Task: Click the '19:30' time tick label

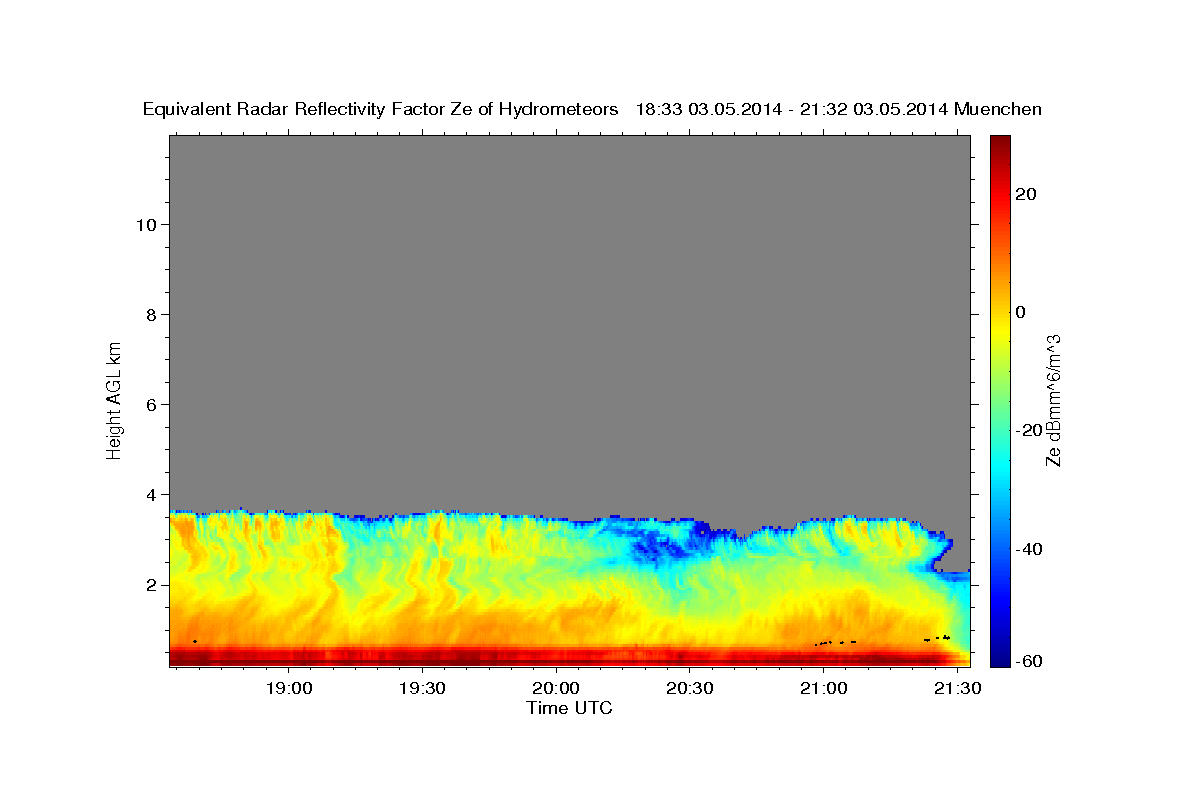Action: [422, 689]
